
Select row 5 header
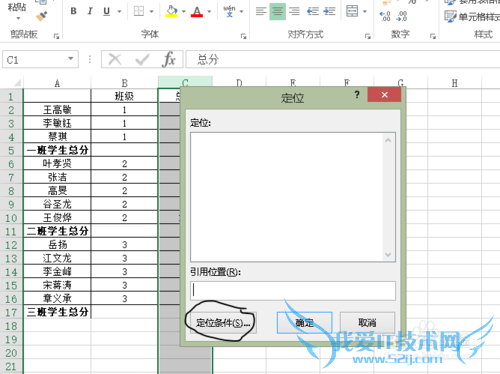tap(11, 150)
